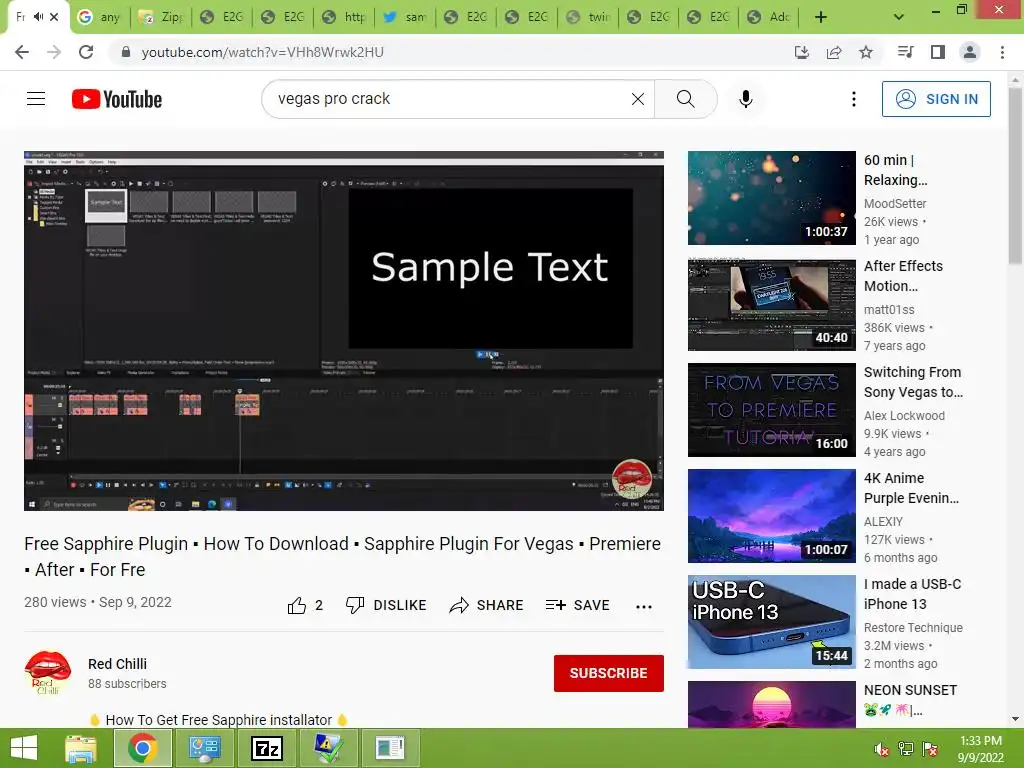Open 7-Zip from taskbar

point(267,748)
